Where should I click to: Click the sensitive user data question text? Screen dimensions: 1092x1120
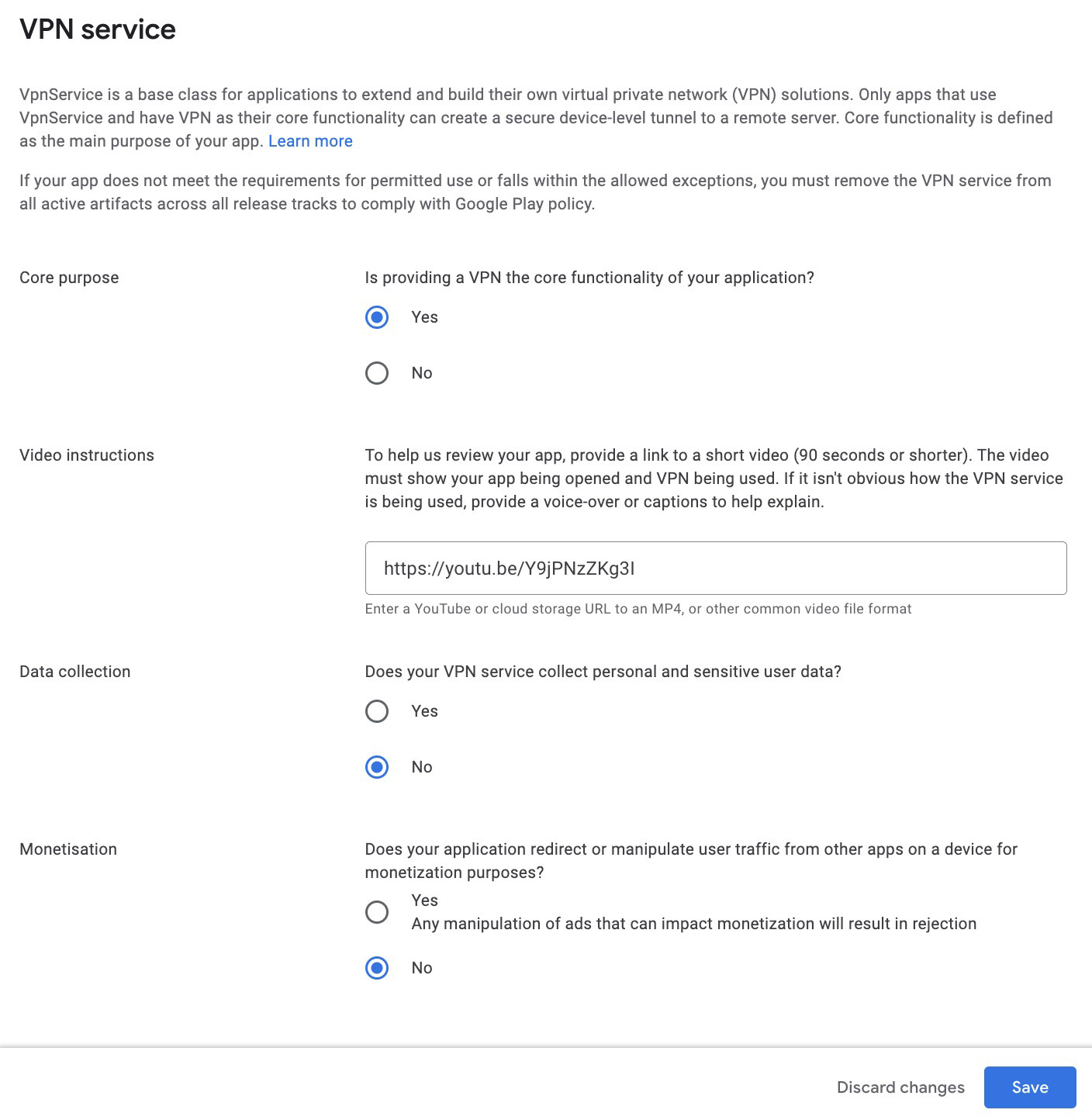point(603,672)
